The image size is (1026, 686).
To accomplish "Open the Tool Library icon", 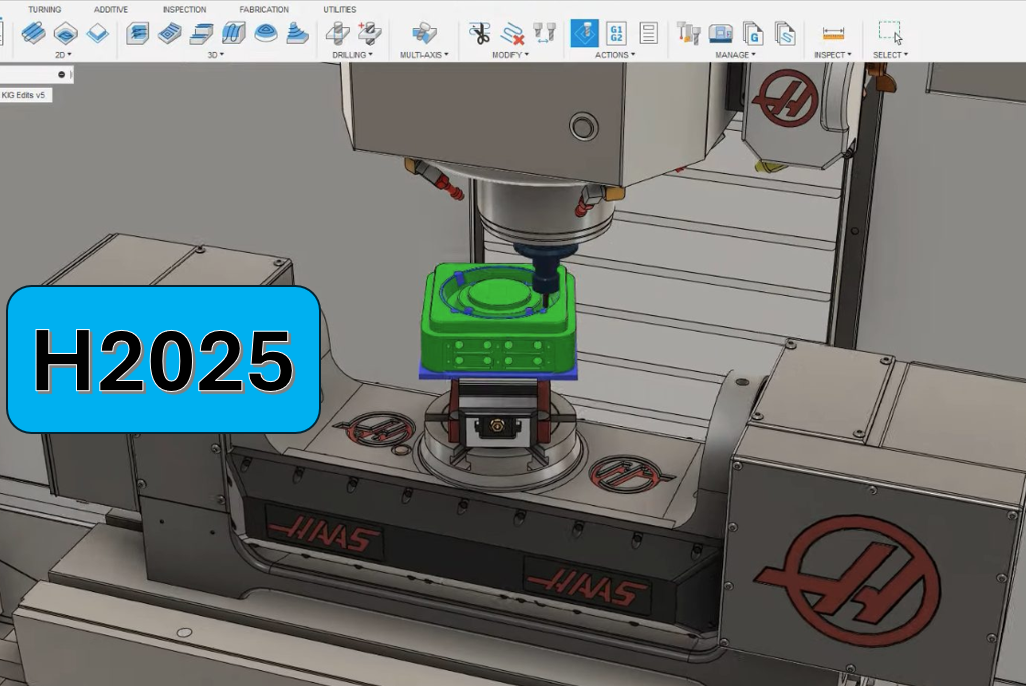I will 688,33.
